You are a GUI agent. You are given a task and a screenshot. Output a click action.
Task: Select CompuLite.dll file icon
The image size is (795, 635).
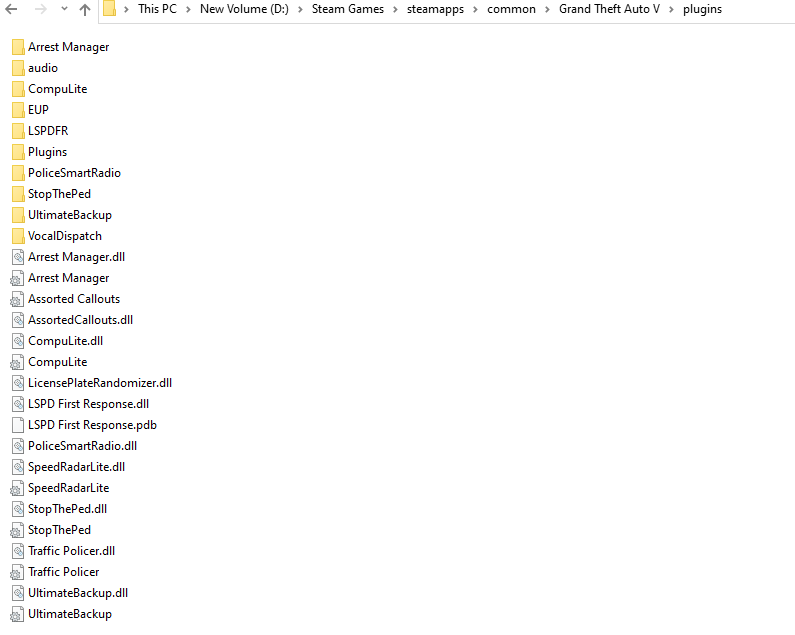[18, 341]
